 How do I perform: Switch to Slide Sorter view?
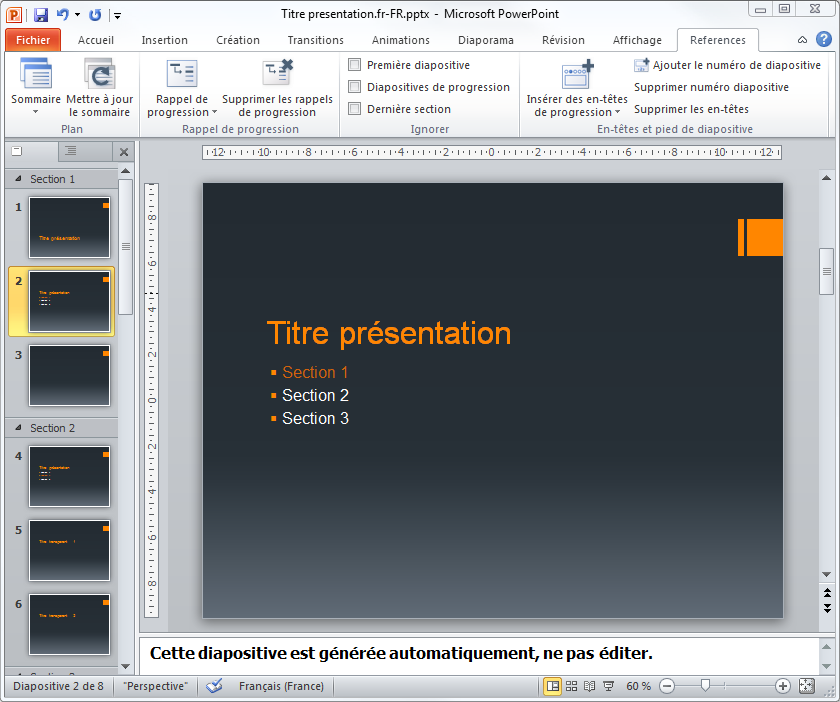click(572, 686)
